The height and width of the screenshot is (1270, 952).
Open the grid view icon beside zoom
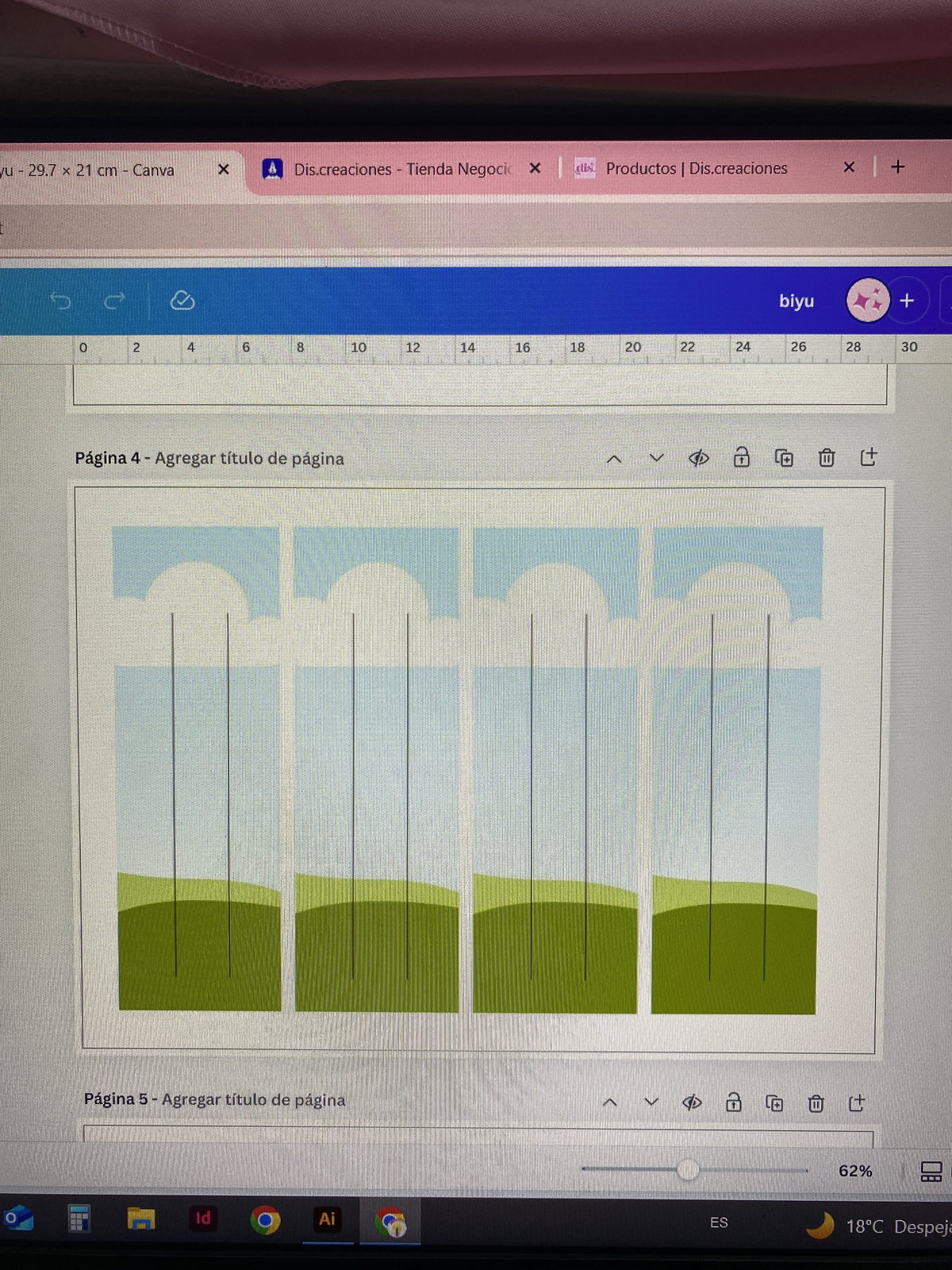tap(931, 1172)
